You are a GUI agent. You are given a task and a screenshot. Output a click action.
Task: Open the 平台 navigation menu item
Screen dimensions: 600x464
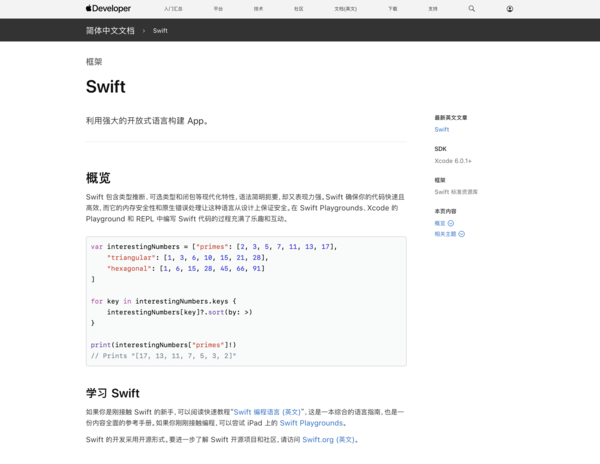pyautogui.click(x=218, y=8)
